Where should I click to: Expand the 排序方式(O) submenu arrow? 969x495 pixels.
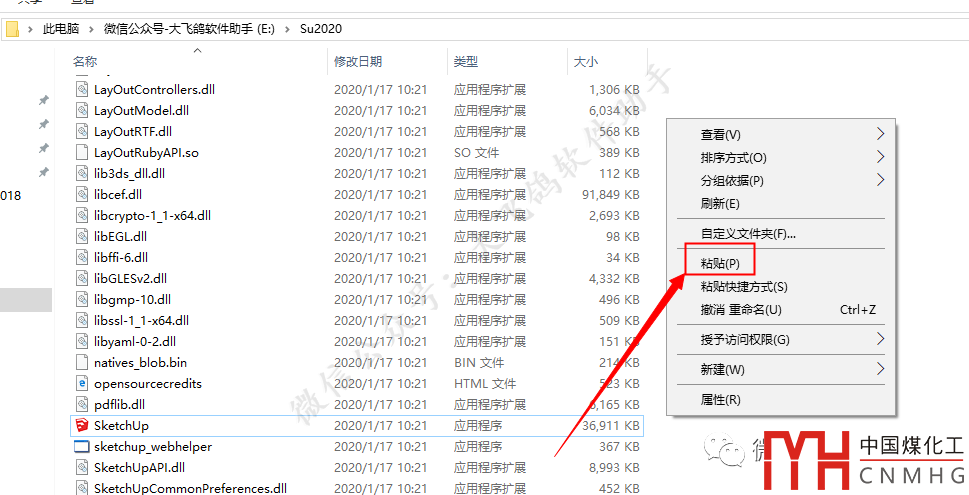tap(880, 158)
